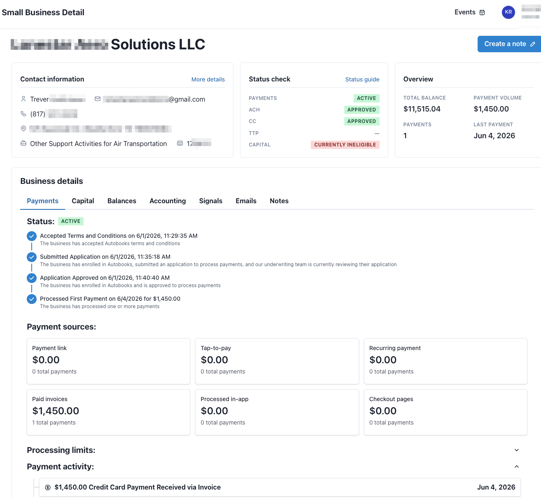The height and width of the screenshot is (499, 541).
Task: Open the Capital tab
Action: [83, 201]
